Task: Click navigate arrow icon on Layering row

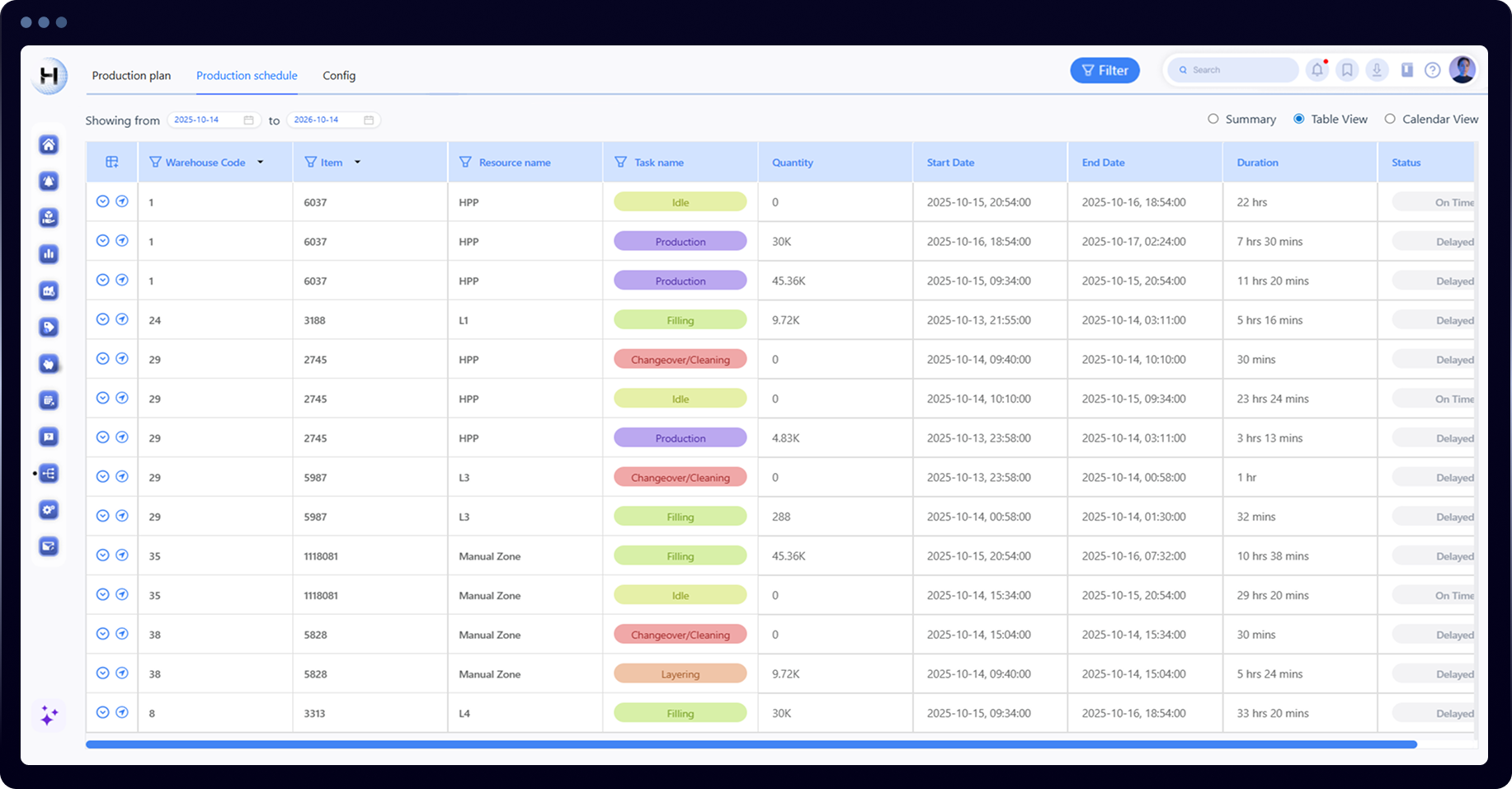Action: pyautogui.click(x=122, y=673)
